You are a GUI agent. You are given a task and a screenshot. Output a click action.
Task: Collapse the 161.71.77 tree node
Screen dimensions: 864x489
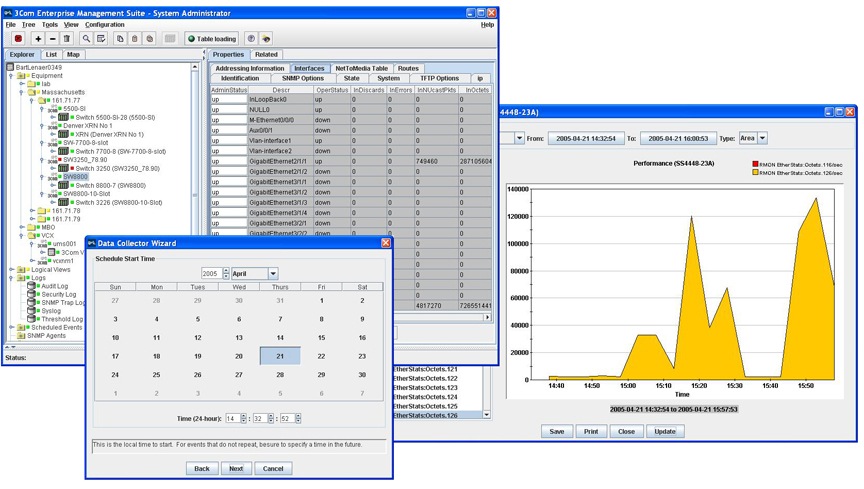click(x=32, y=100)
